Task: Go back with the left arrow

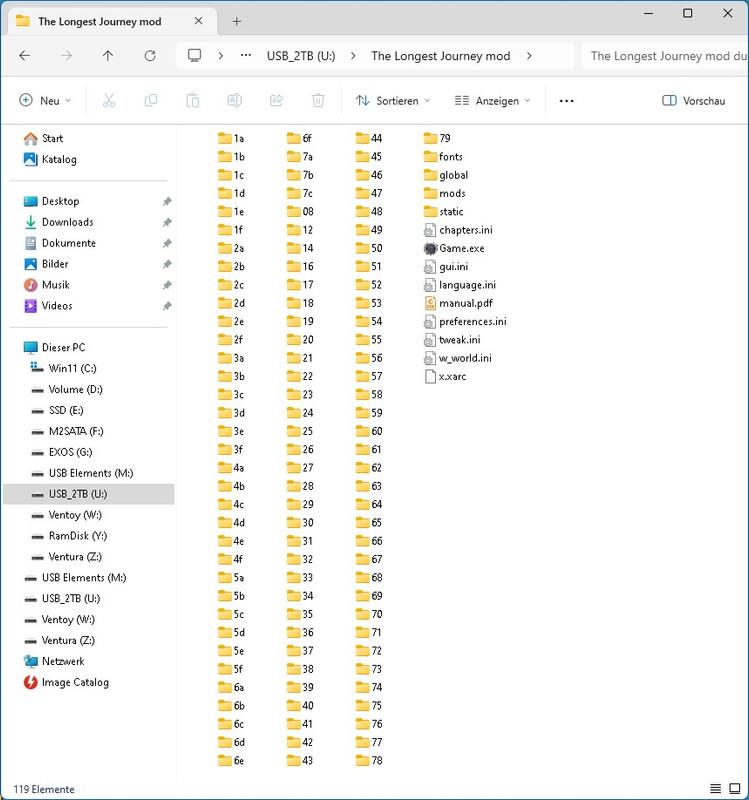Action: (24, 56)
